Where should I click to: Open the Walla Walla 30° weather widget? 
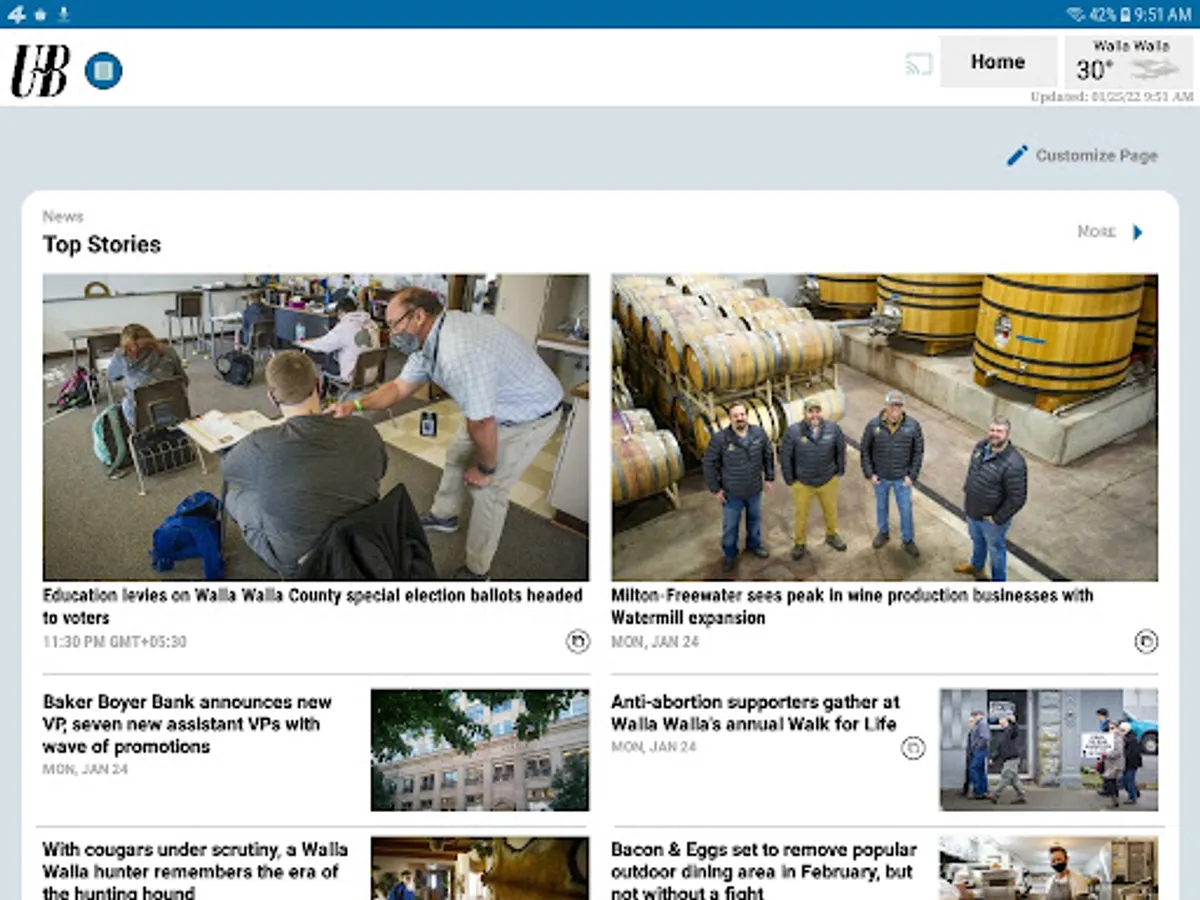[1129, 62]
